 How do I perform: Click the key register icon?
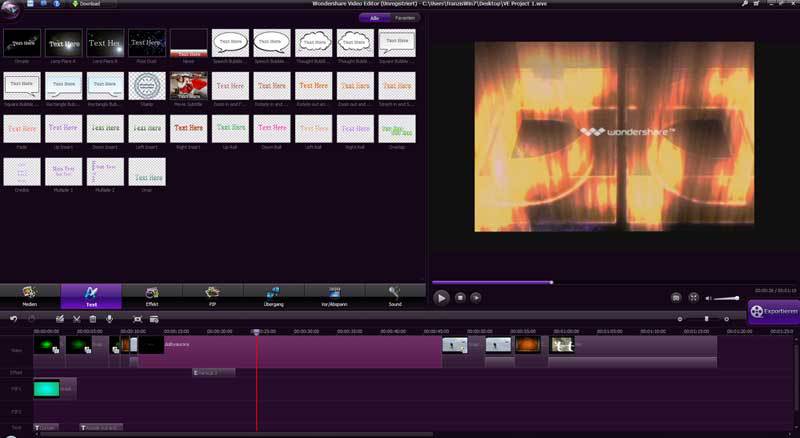pos(745,3)
